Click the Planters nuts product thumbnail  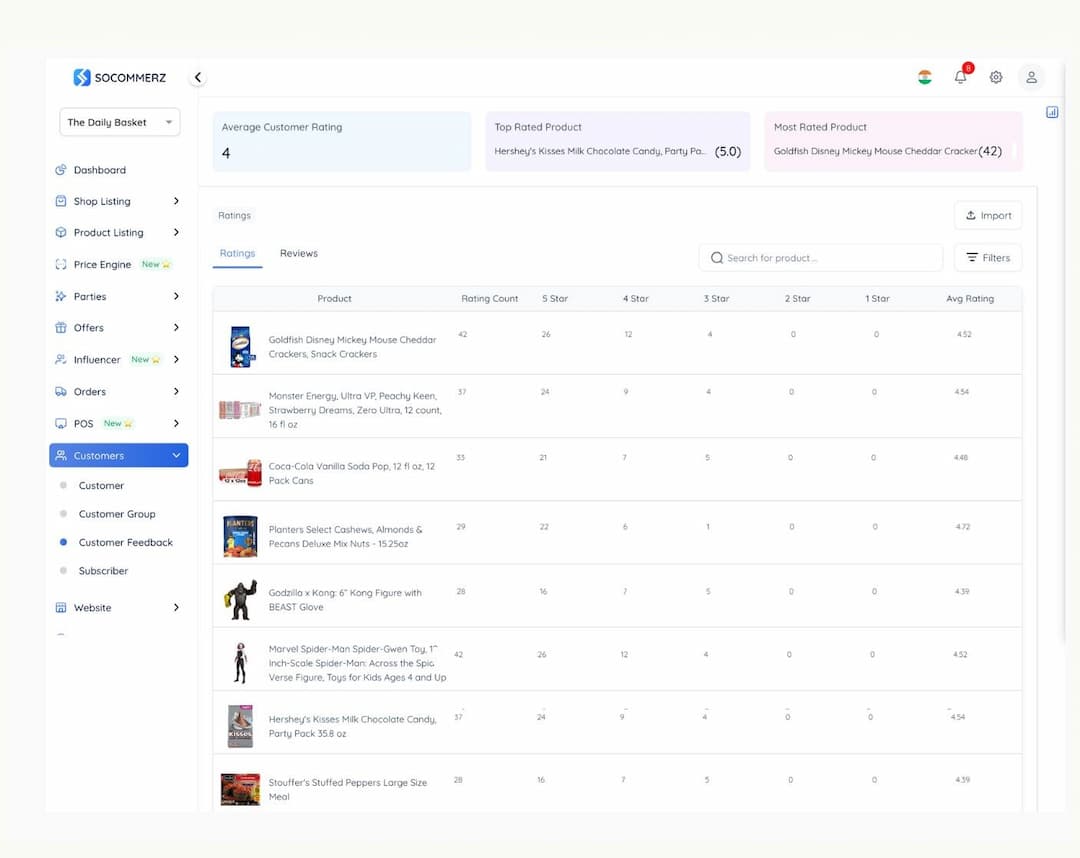[240, 536]
